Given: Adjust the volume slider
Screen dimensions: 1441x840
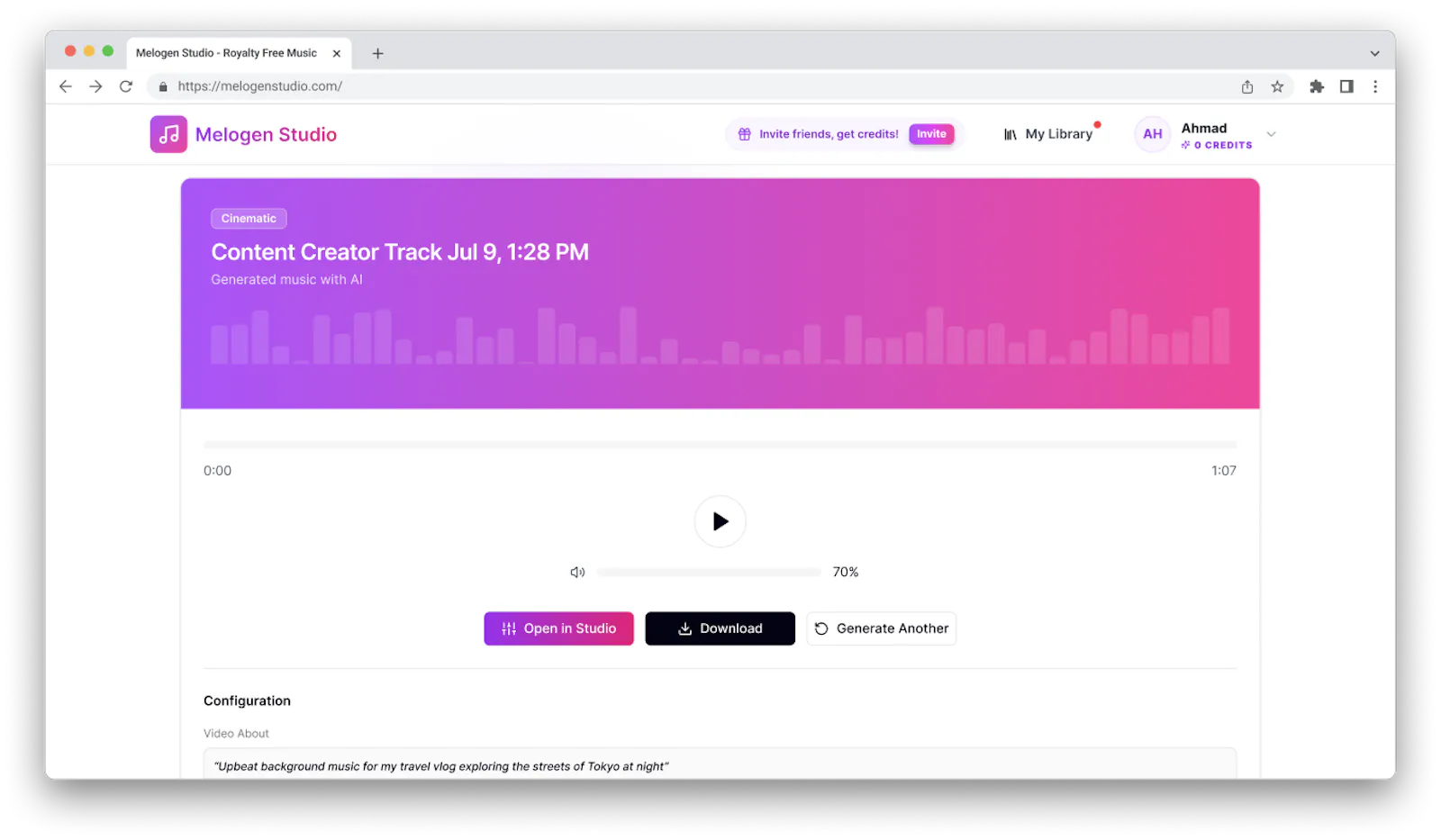Looking at the screenshot, I should [709, 573].
